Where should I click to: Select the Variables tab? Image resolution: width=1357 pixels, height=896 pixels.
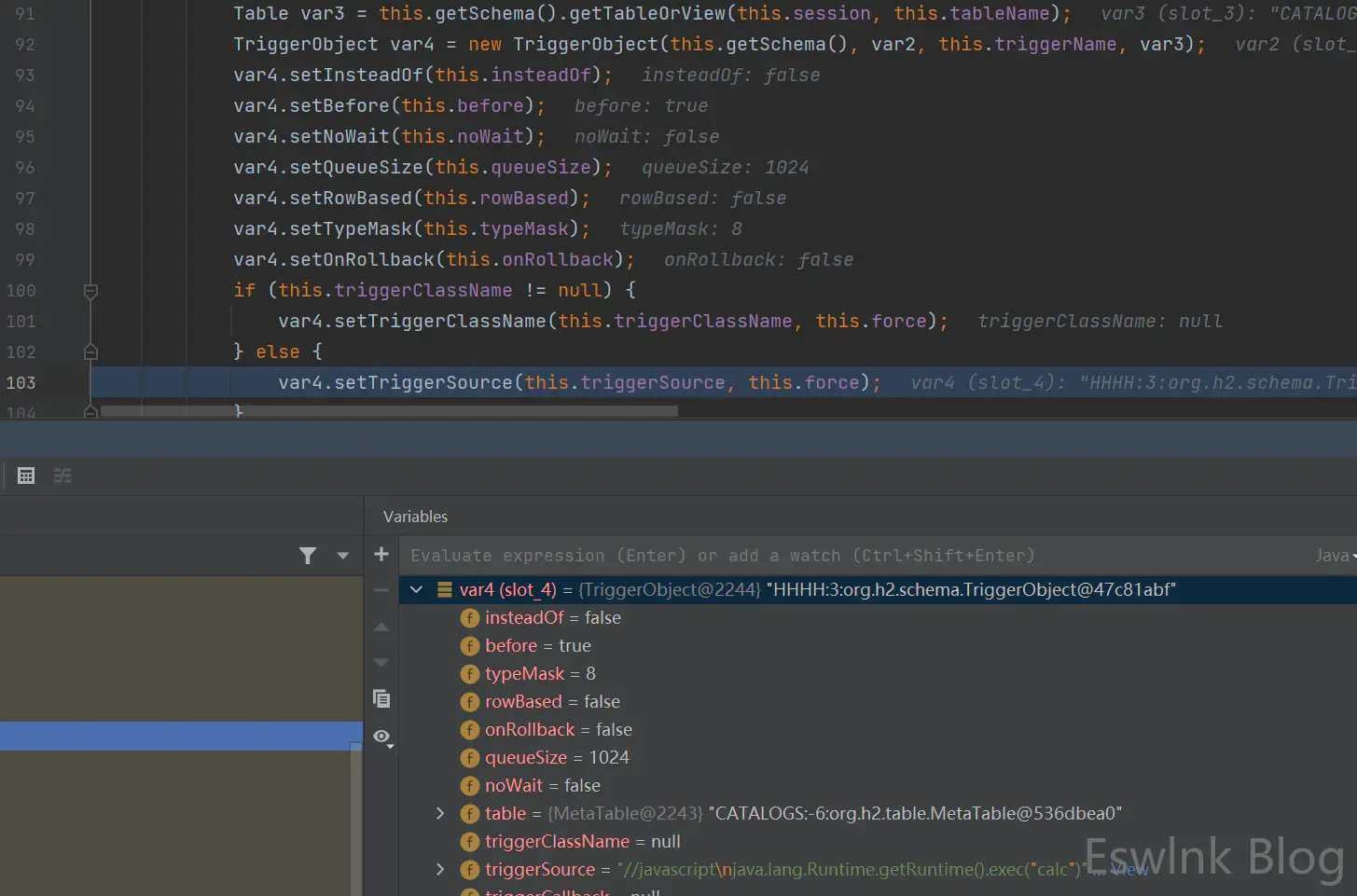coord(415,517)
